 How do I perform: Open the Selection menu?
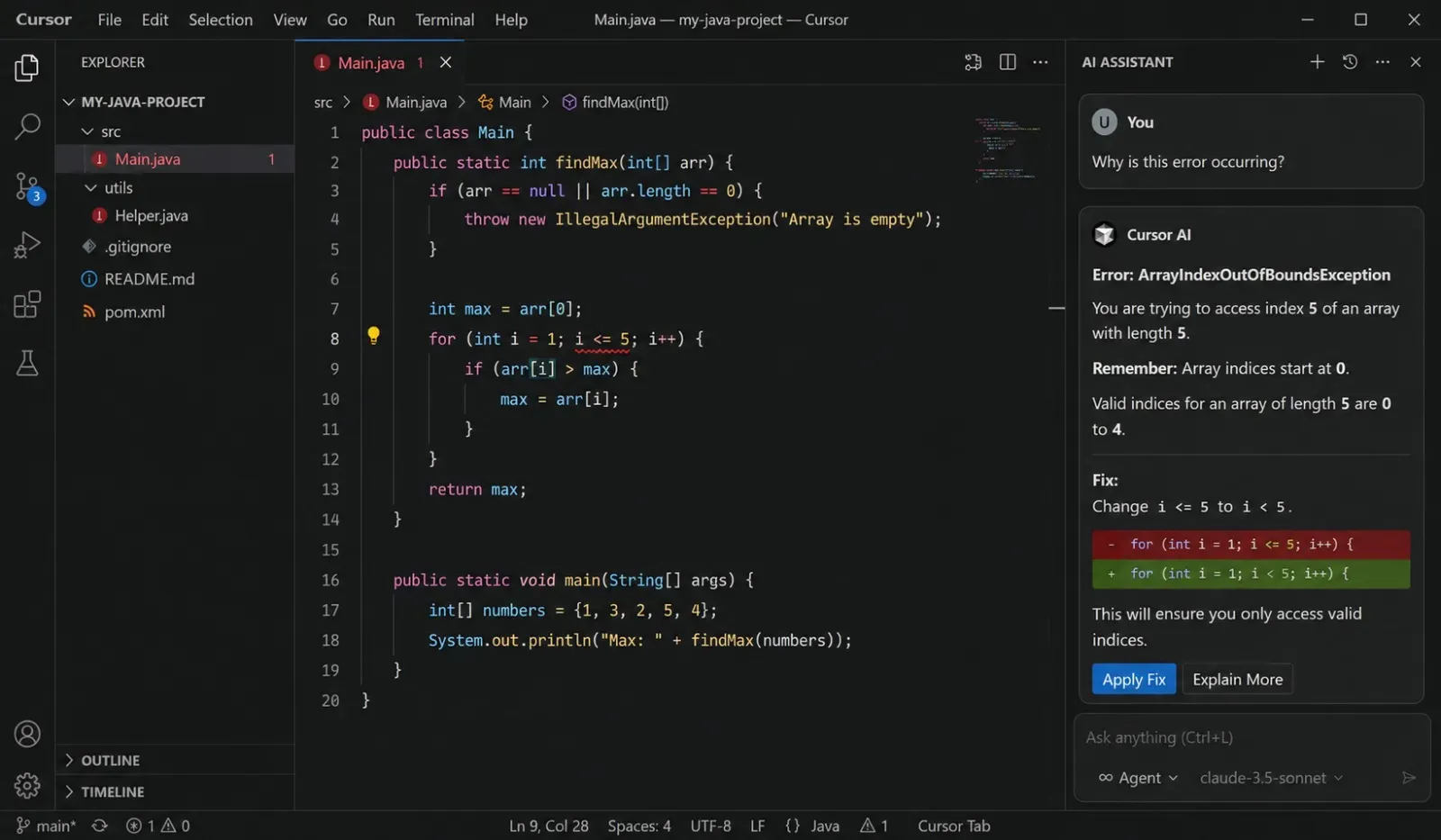point(221,19)
